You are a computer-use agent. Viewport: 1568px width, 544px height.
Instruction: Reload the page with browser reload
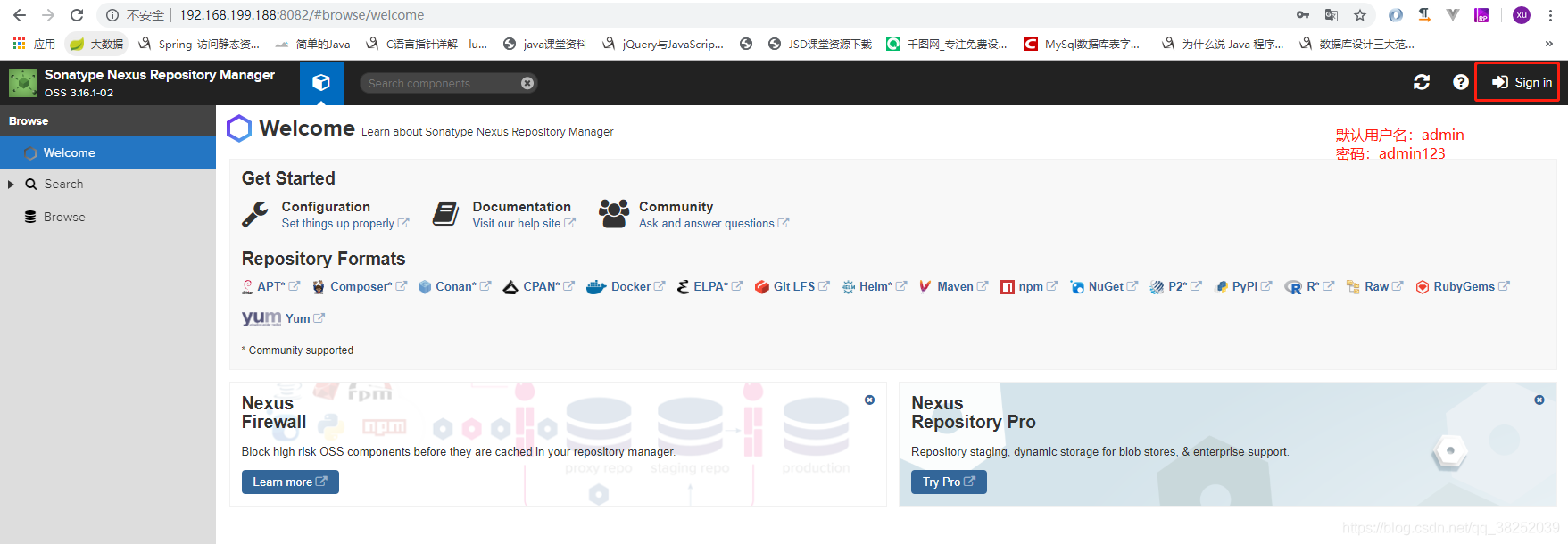pyautogui.click(x=77, y=15)
